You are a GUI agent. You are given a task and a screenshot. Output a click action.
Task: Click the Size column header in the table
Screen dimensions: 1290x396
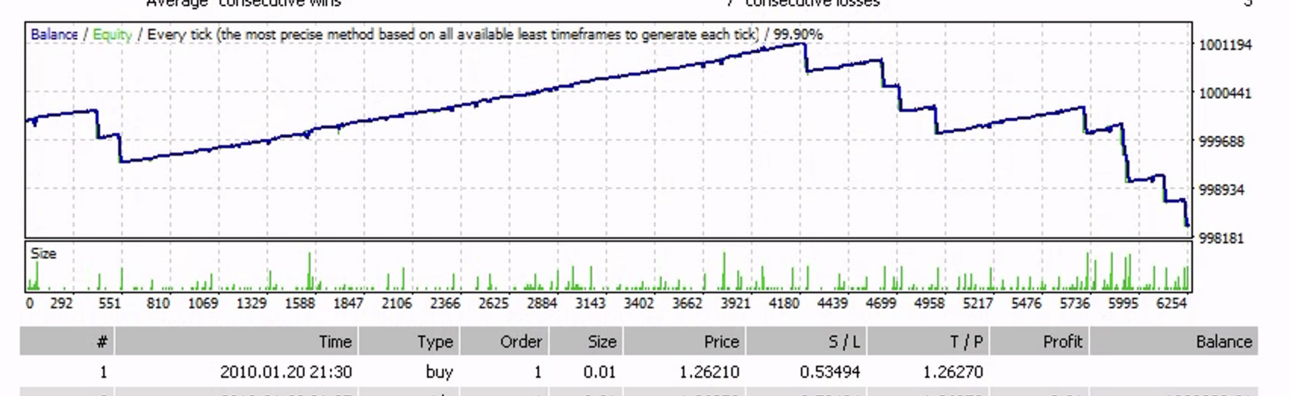tap(586, 341)
